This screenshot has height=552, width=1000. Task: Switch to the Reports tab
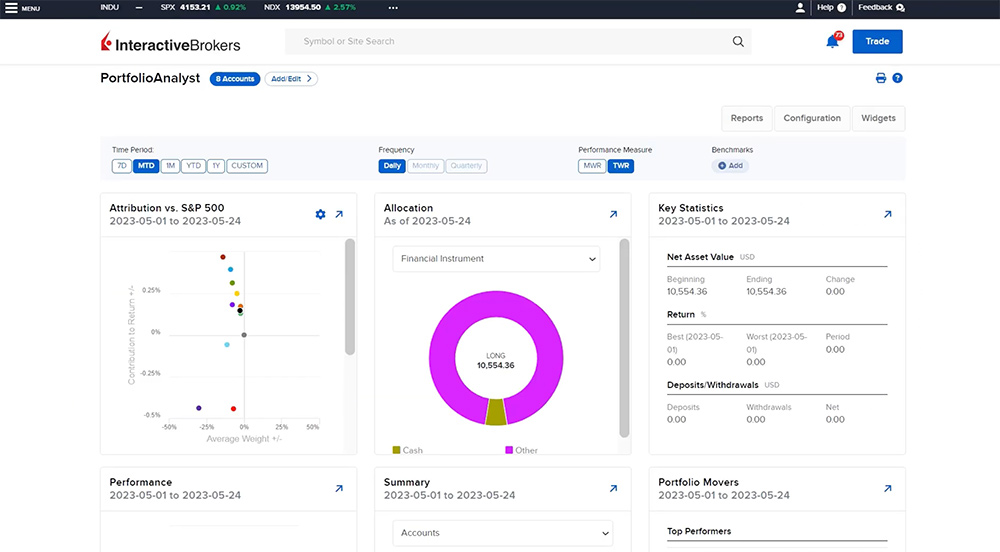click(746, 118)
